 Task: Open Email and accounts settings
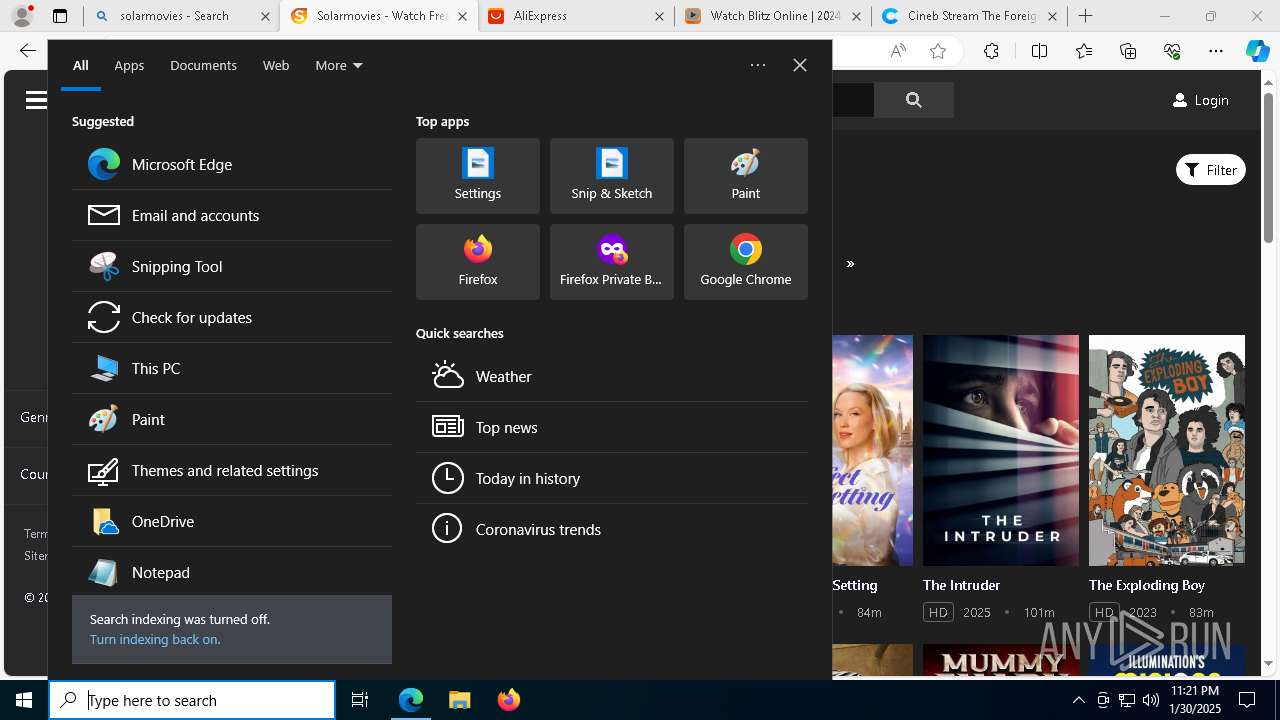232,215
